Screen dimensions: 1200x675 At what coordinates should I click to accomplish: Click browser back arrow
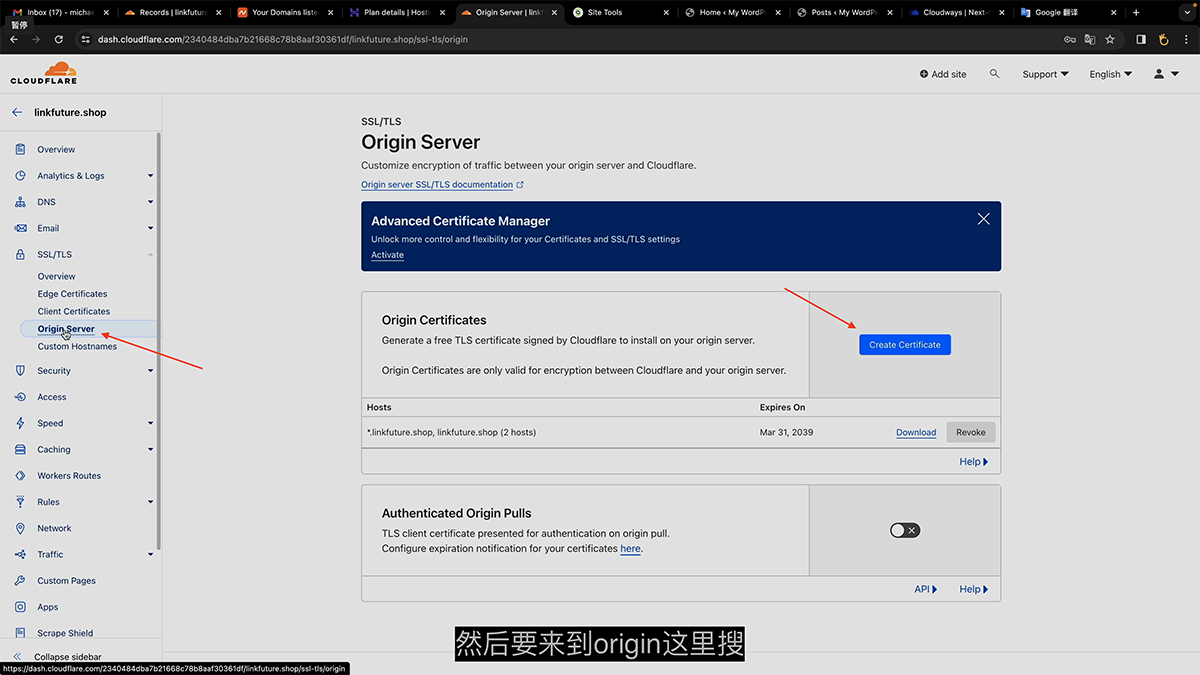(x=14, y=39)
